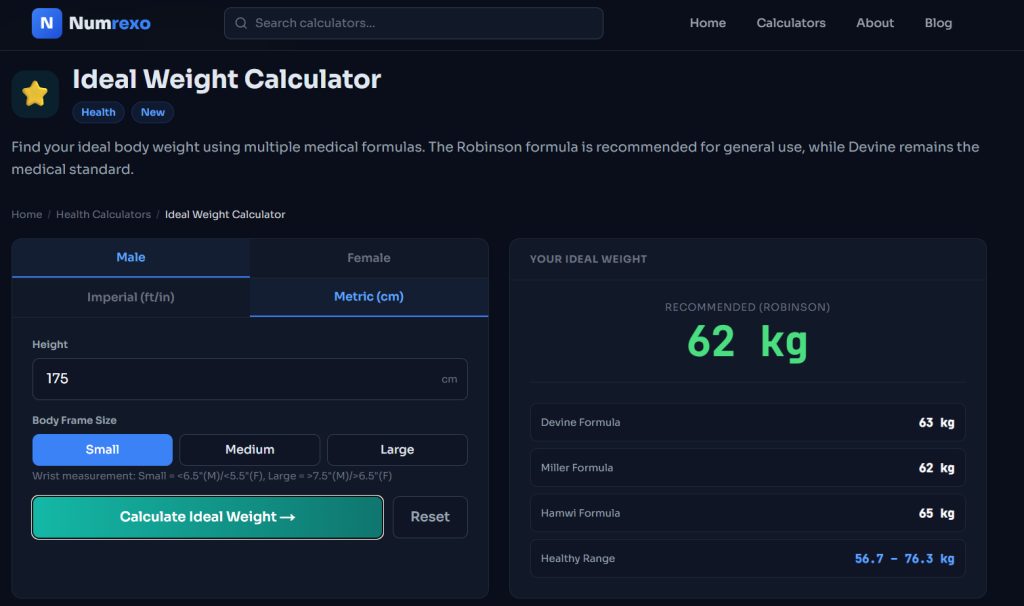Click the recommended 62 kg result
The height and width of the screenshot is (606, 1024).
748,342
